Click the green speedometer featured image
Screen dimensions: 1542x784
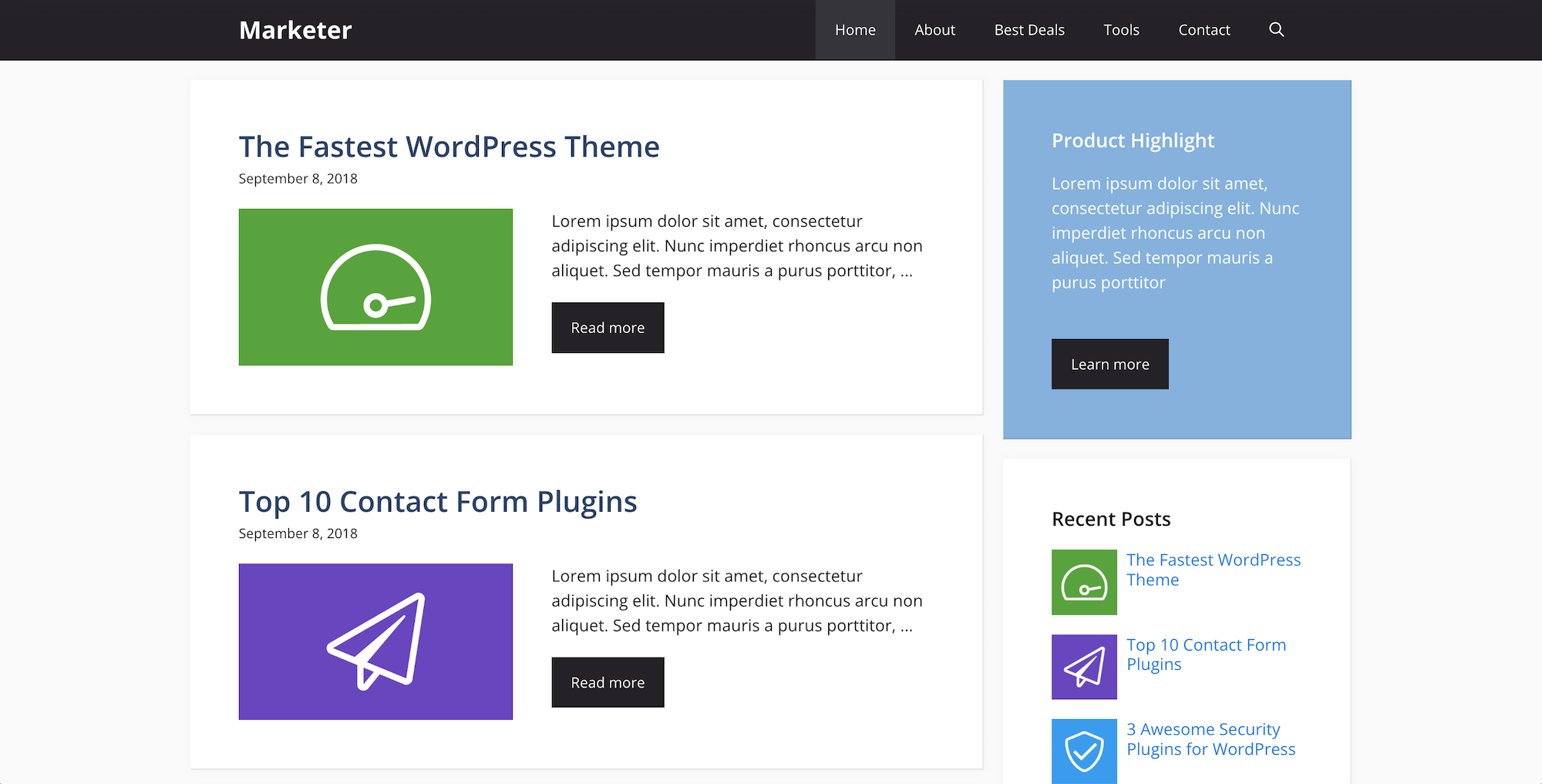(x=375, y=287)
